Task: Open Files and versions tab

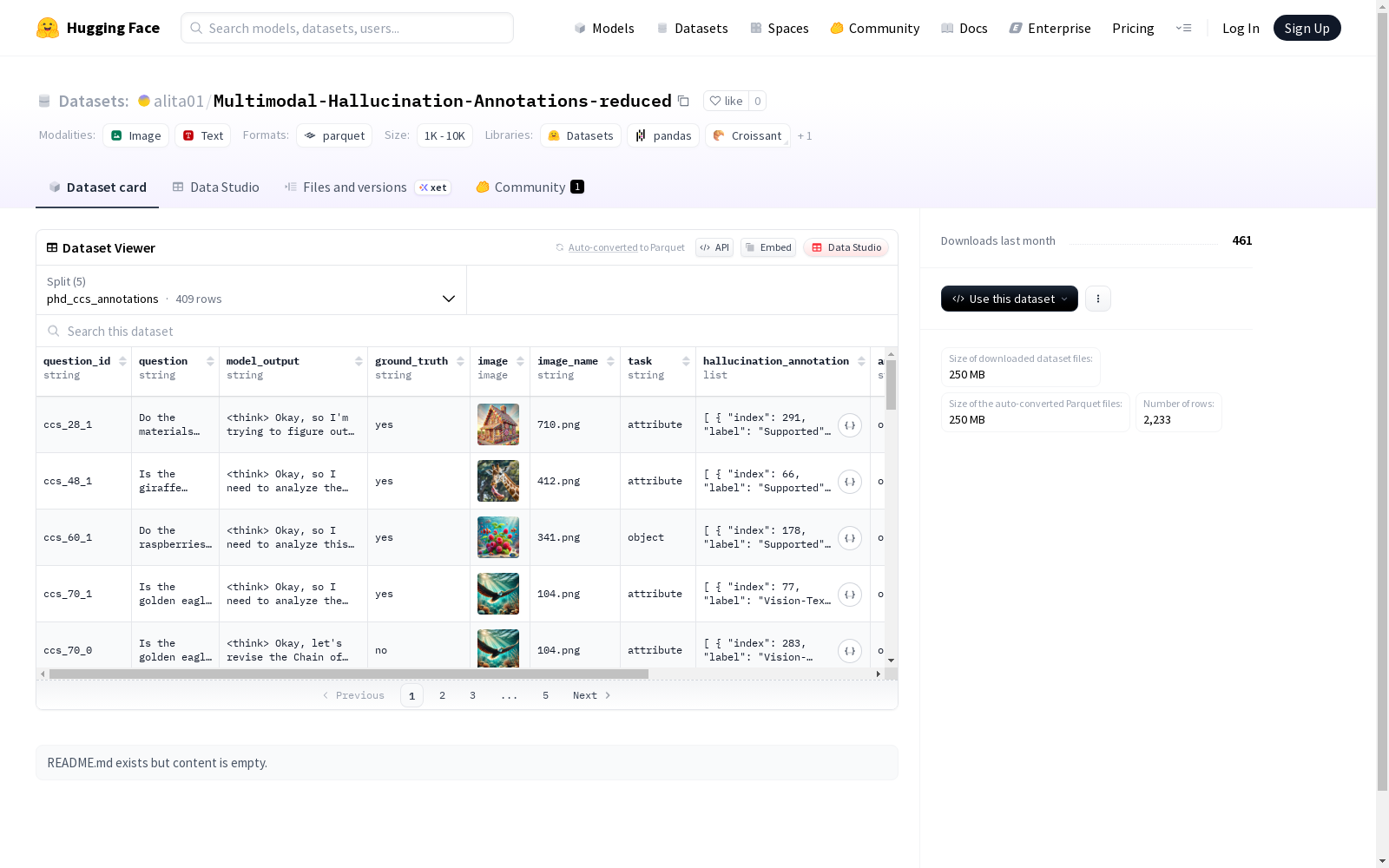Action: (367, 187)
